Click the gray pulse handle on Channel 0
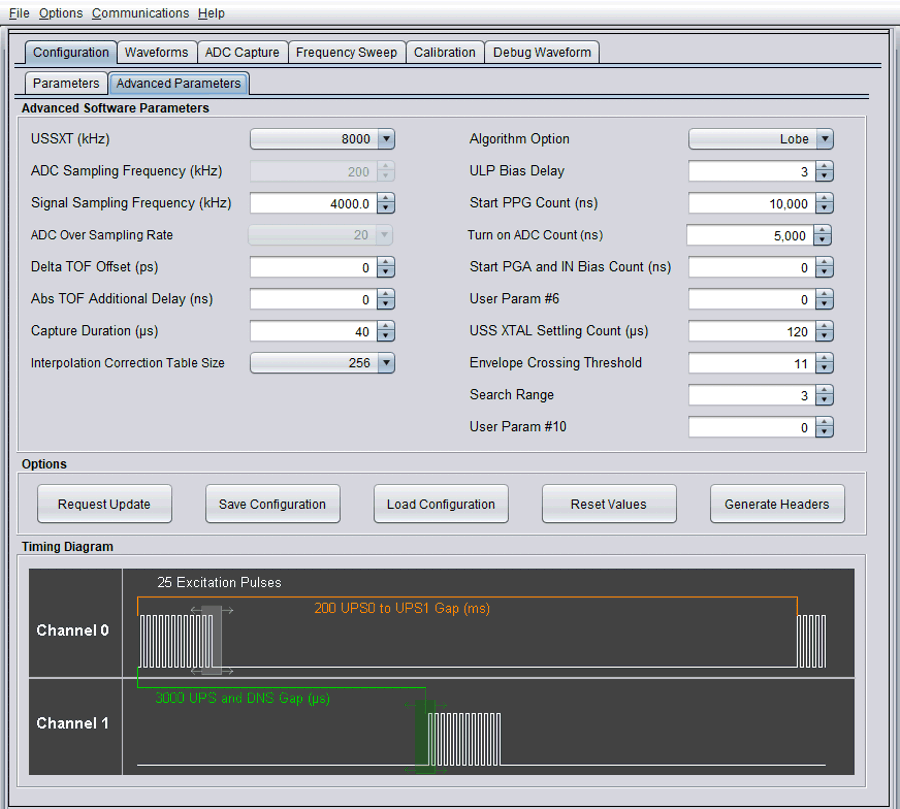The height and width of the screenshot is (809, 900). (x=210, y=640)
